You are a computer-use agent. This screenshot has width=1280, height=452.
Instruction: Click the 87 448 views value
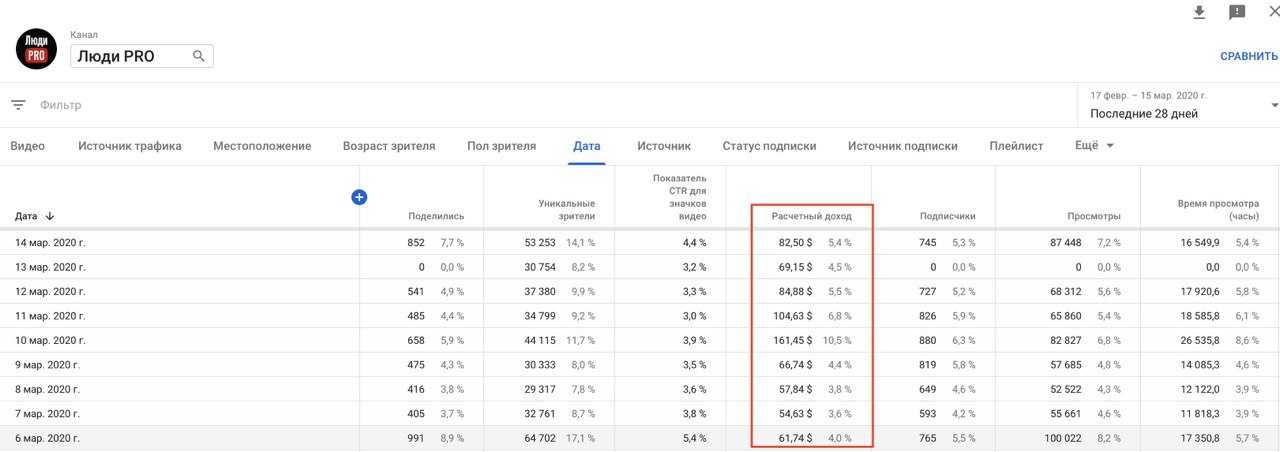coord(1065,243)
